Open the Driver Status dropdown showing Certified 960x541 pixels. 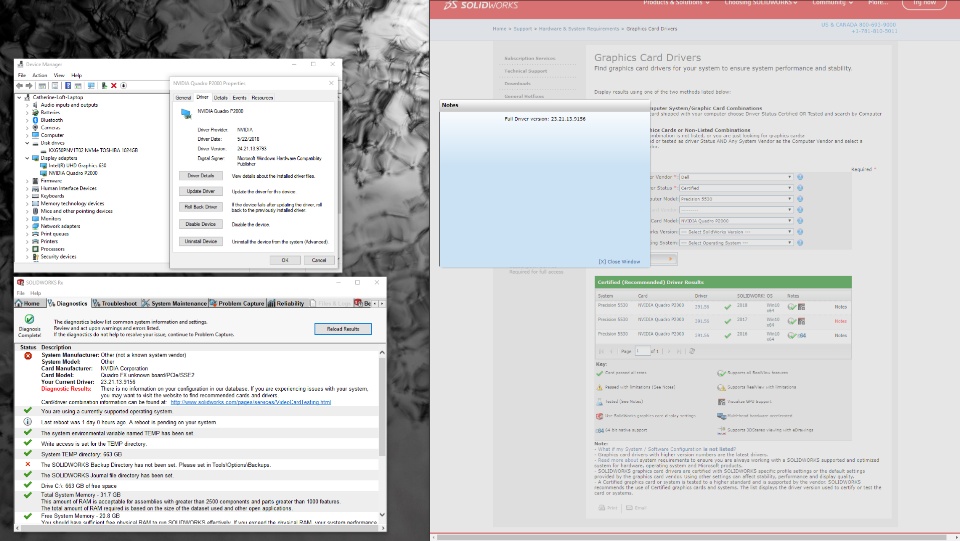click(x=736, y=188)
